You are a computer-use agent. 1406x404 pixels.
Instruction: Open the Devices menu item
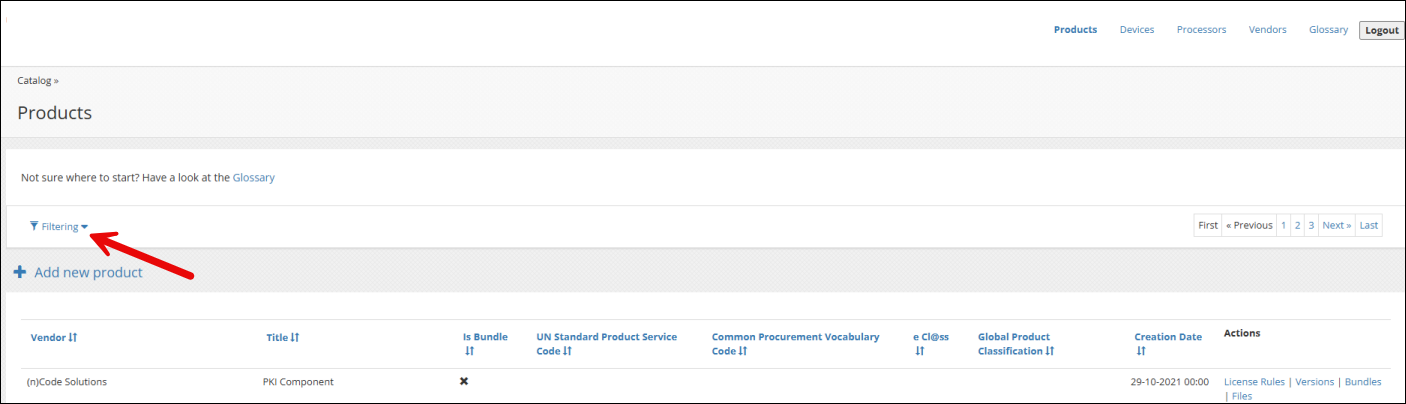[x=1137, y=30]
